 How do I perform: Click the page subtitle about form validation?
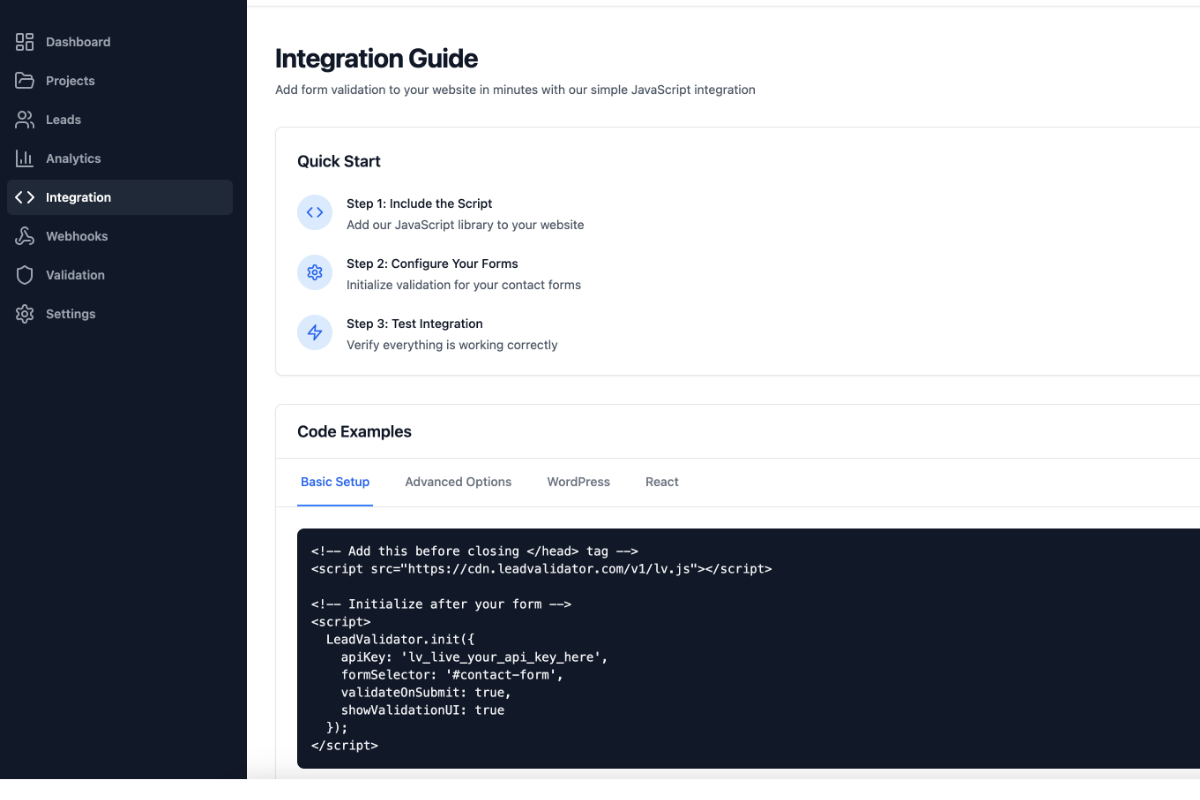[x=515, y=90]
